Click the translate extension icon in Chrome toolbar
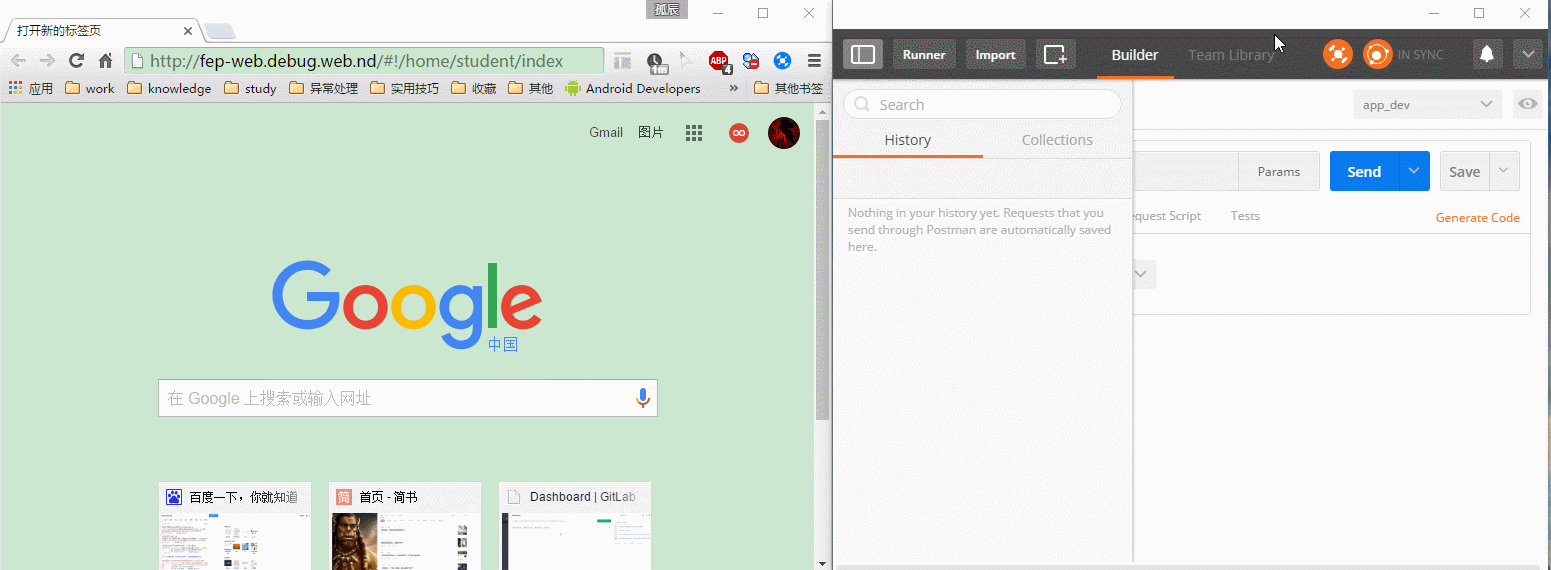Screen dimensions: 1551x570 tap(622, 62)
